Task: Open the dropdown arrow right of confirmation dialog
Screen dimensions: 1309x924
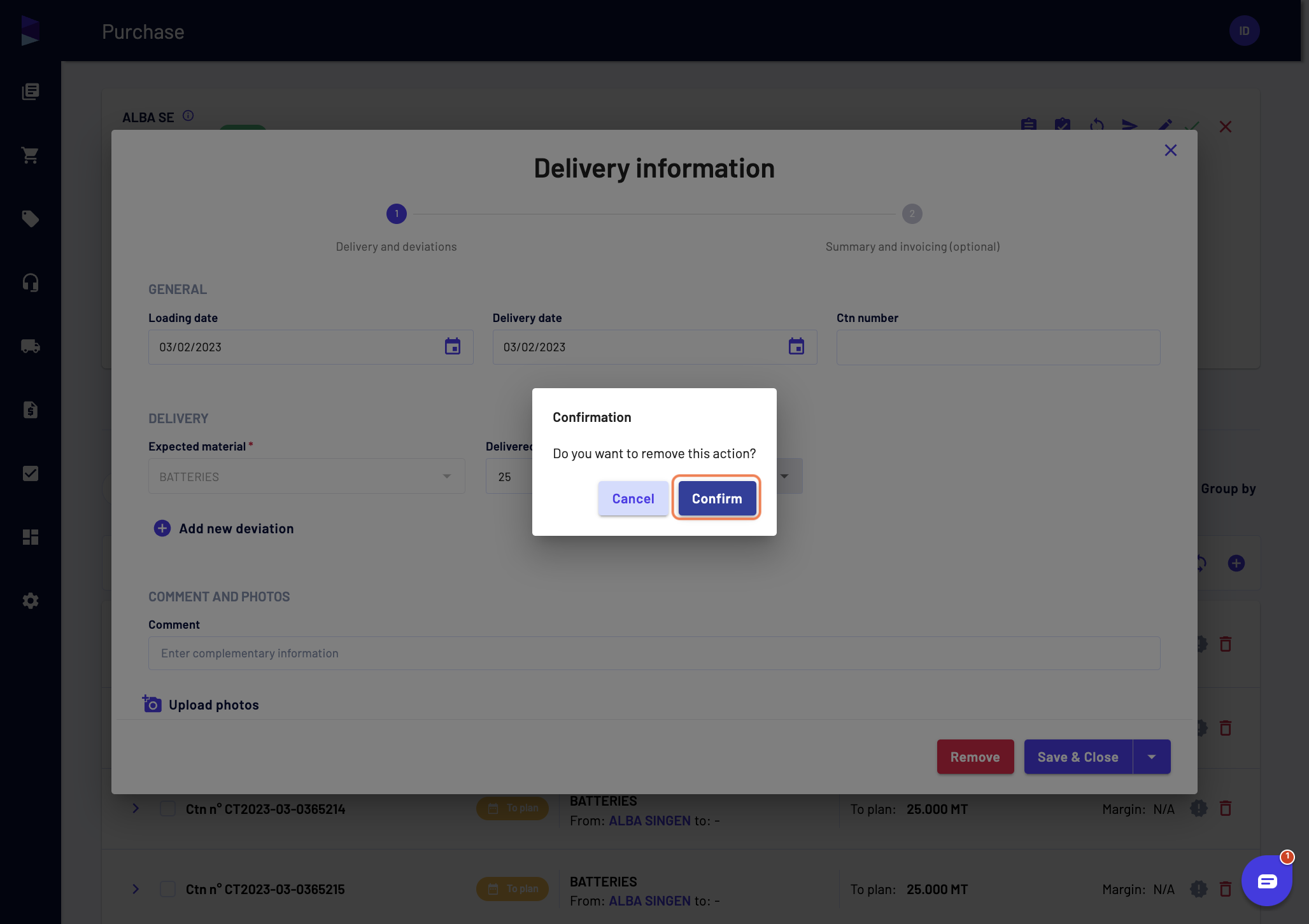Action: (784, 476)
